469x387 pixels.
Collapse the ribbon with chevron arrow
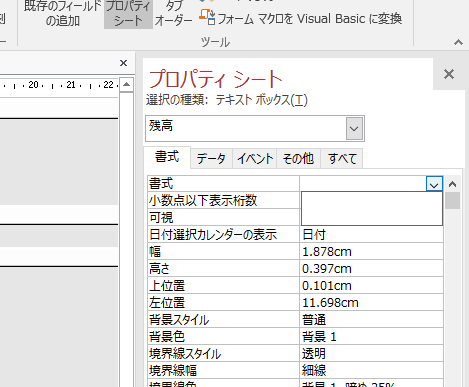tap(458, 42)
